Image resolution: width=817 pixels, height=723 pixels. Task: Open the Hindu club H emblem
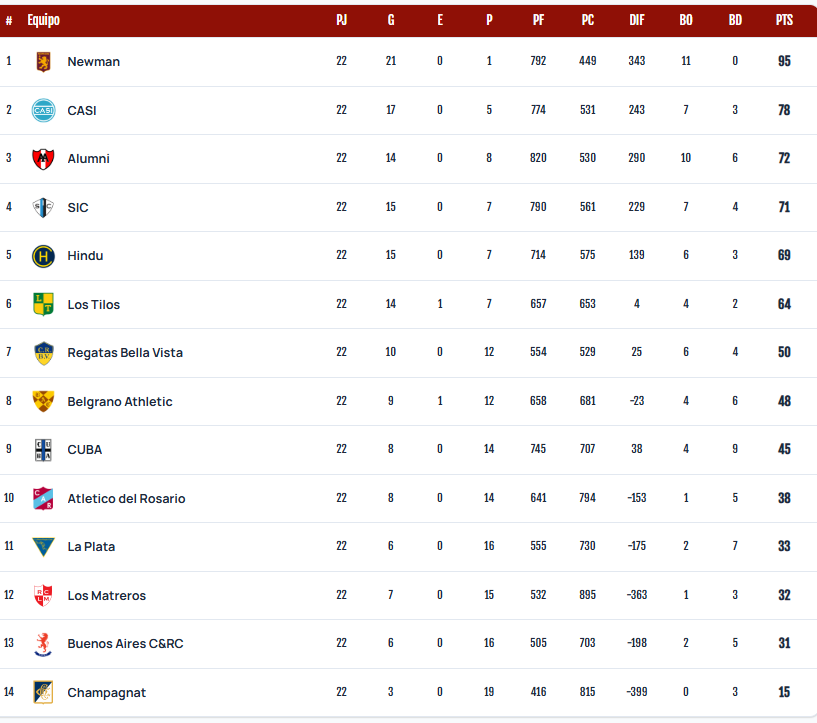point(43,256)
